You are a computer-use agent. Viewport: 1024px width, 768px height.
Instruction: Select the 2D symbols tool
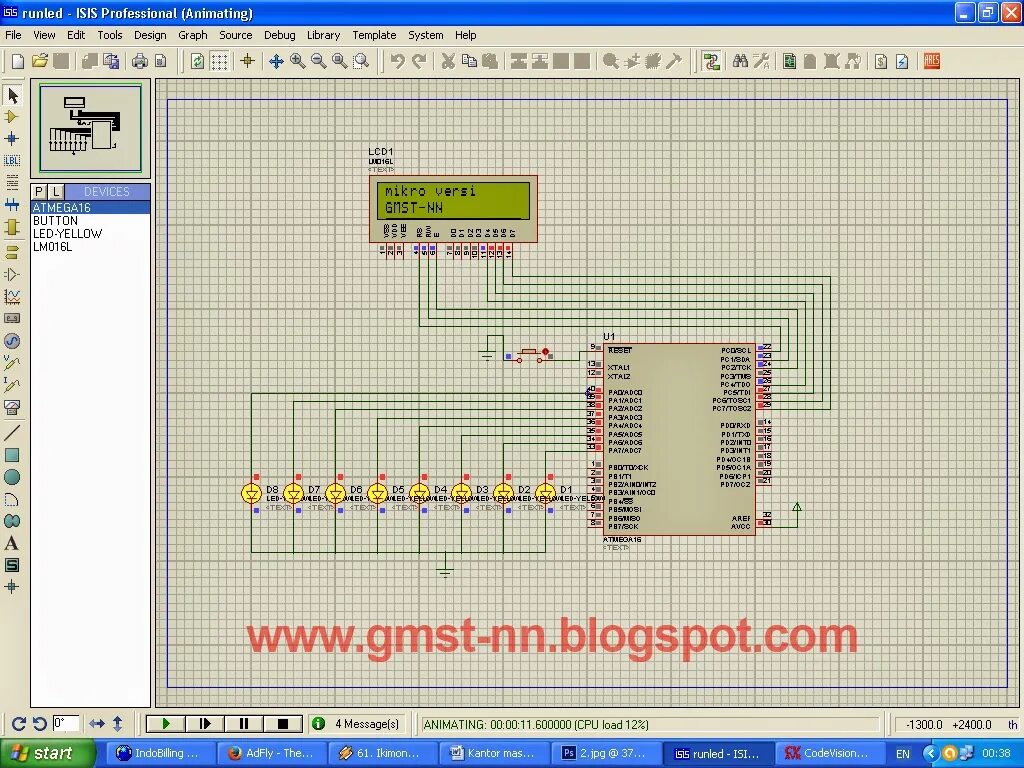(12, 566)
